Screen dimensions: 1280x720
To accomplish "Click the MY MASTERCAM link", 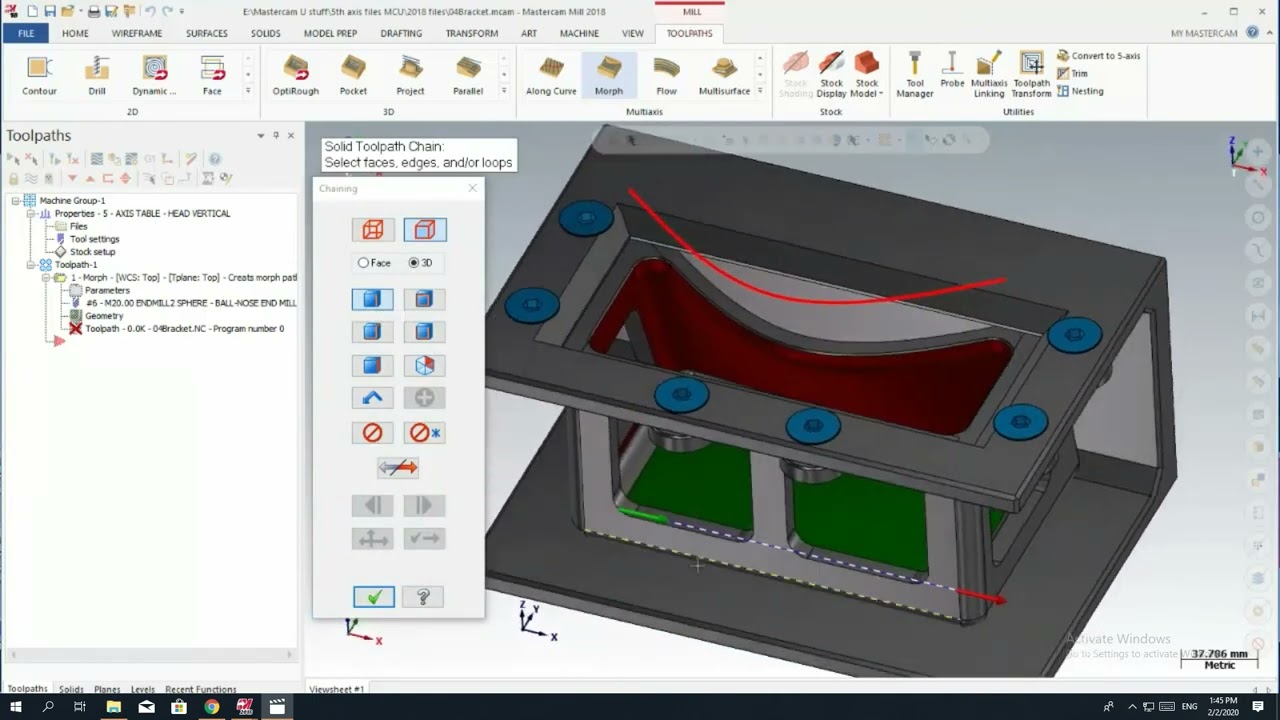I will pos(1204,33).
